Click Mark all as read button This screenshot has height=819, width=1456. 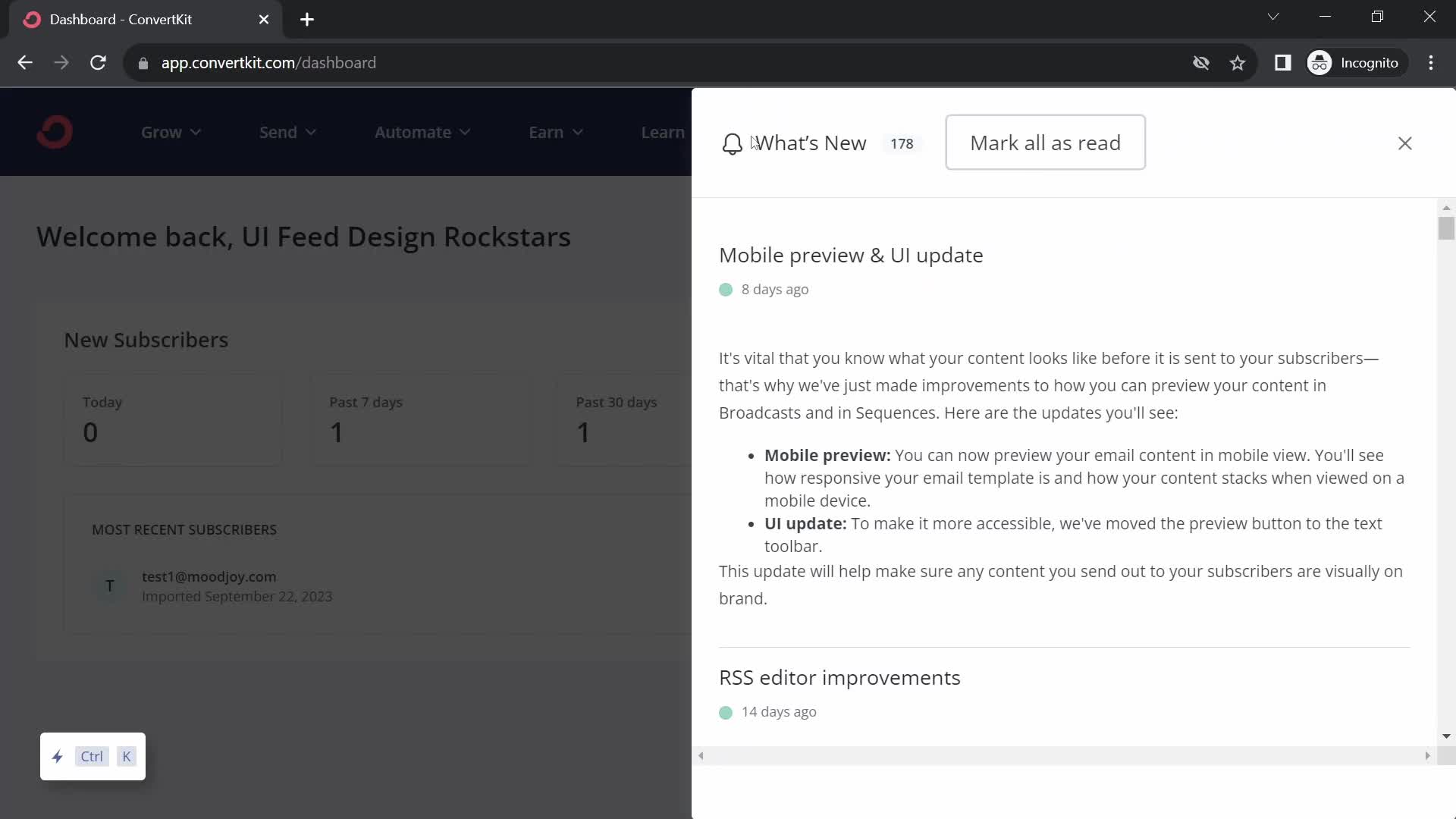[x=1045, y=142]
